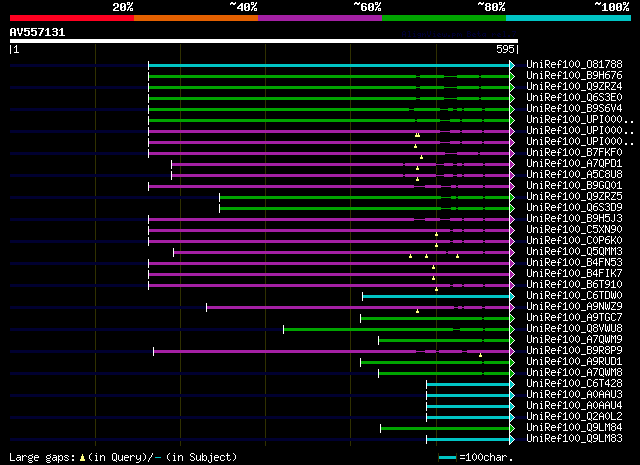640x465 pixels.
Task: Click the yellow triangle in the Large gaps legend
Action: coord(82,458)
